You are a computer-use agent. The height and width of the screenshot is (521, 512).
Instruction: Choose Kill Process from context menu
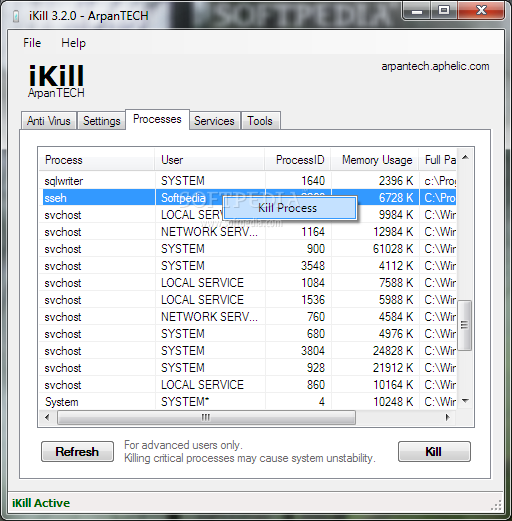[289, 208]
